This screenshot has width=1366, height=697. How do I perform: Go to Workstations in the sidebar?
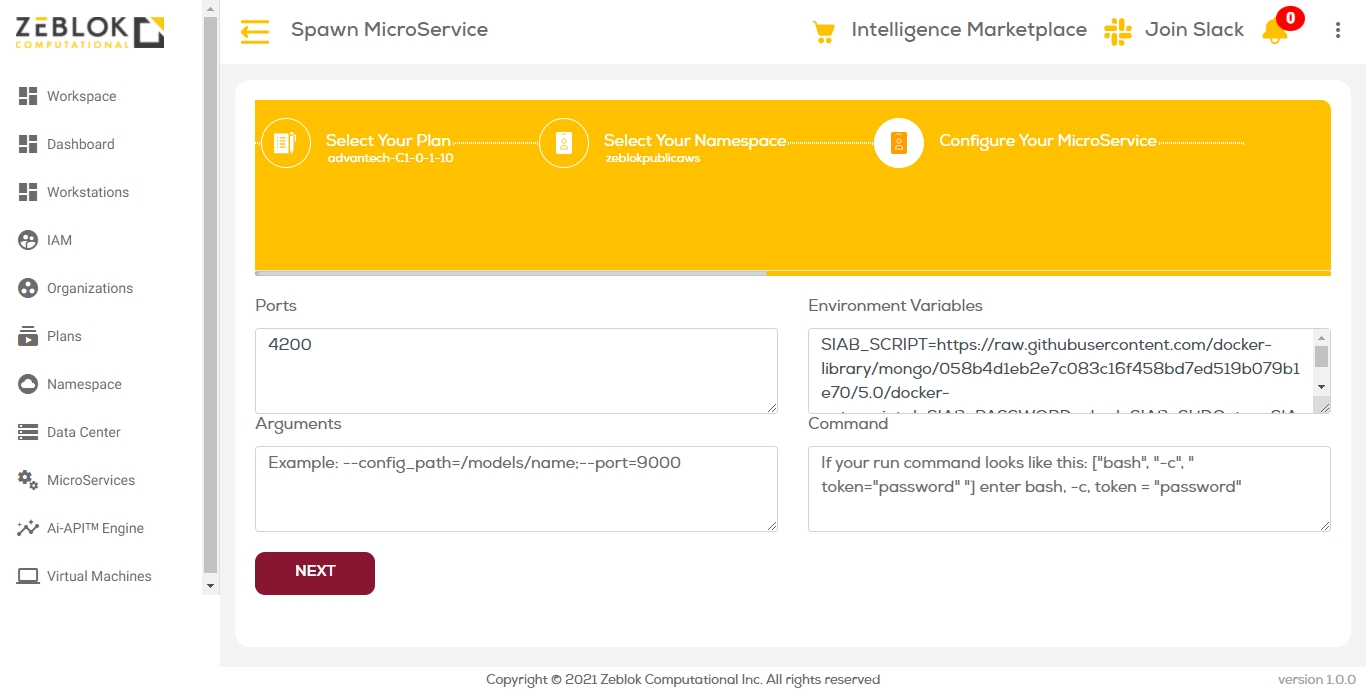[x=87, y=192]
